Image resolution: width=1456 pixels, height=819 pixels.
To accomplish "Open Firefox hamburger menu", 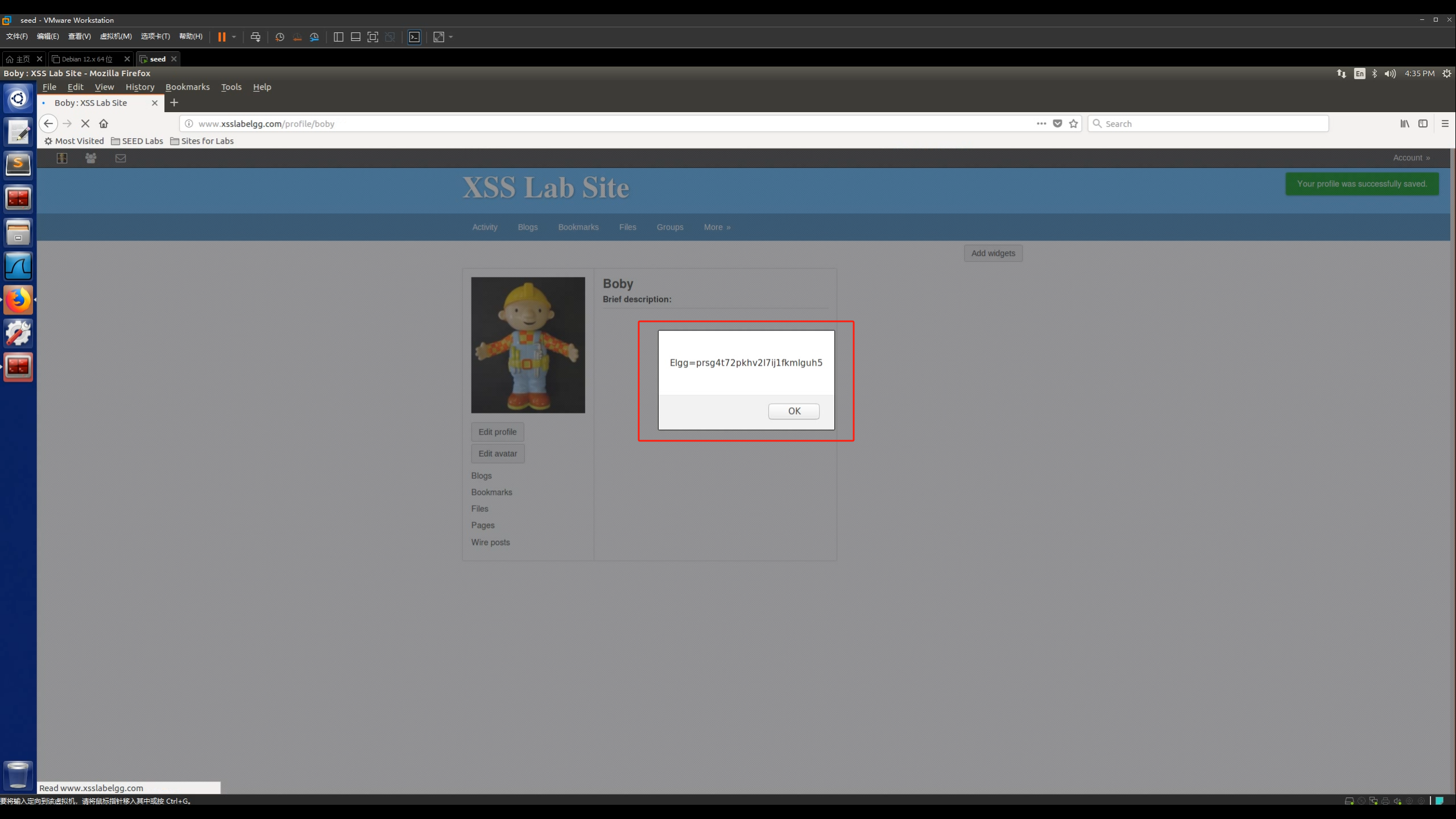I will [x=1445, y=123].
